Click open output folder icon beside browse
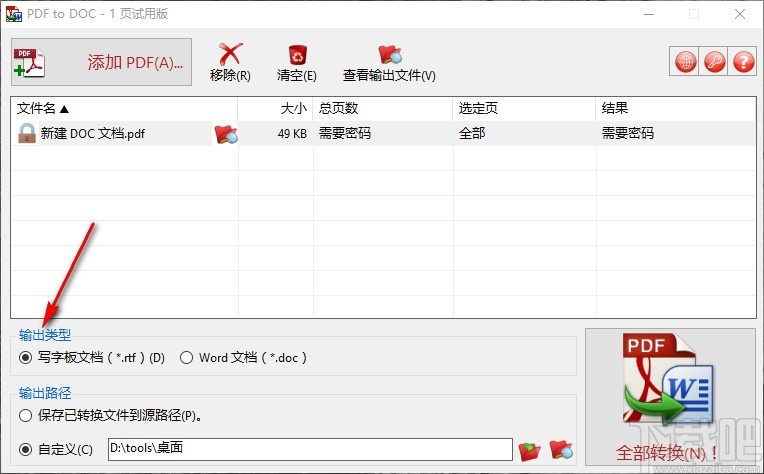This screenshot has width=764, height=474. pos(561,450)
